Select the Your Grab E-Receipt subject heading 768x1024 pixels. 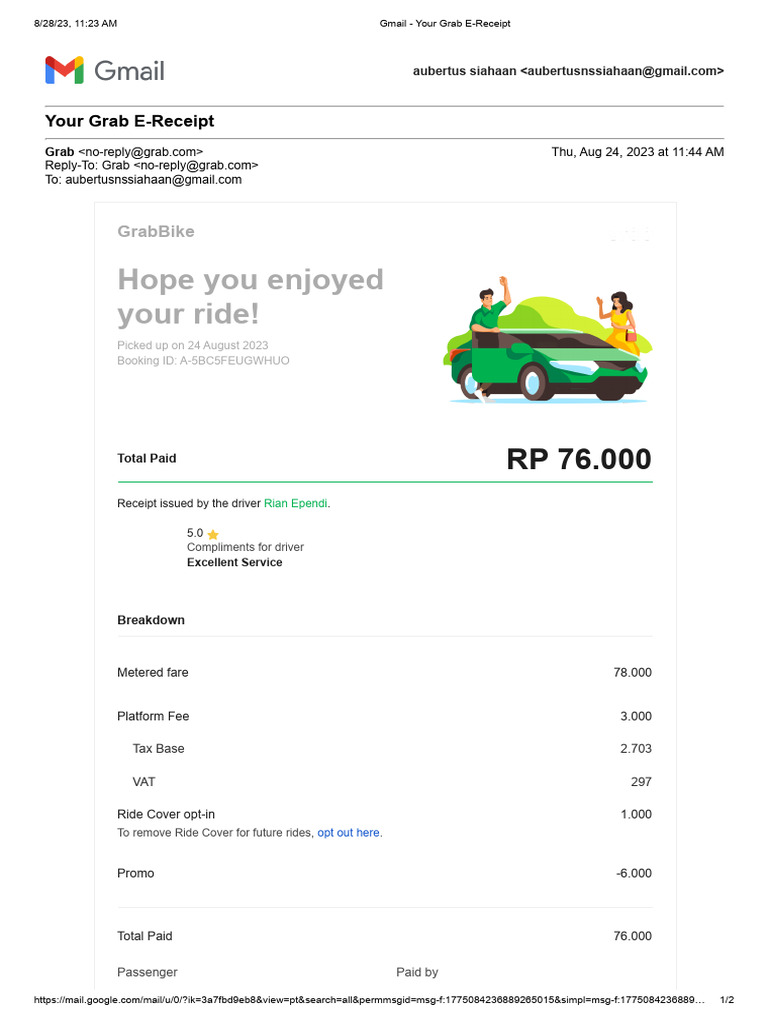129,121
